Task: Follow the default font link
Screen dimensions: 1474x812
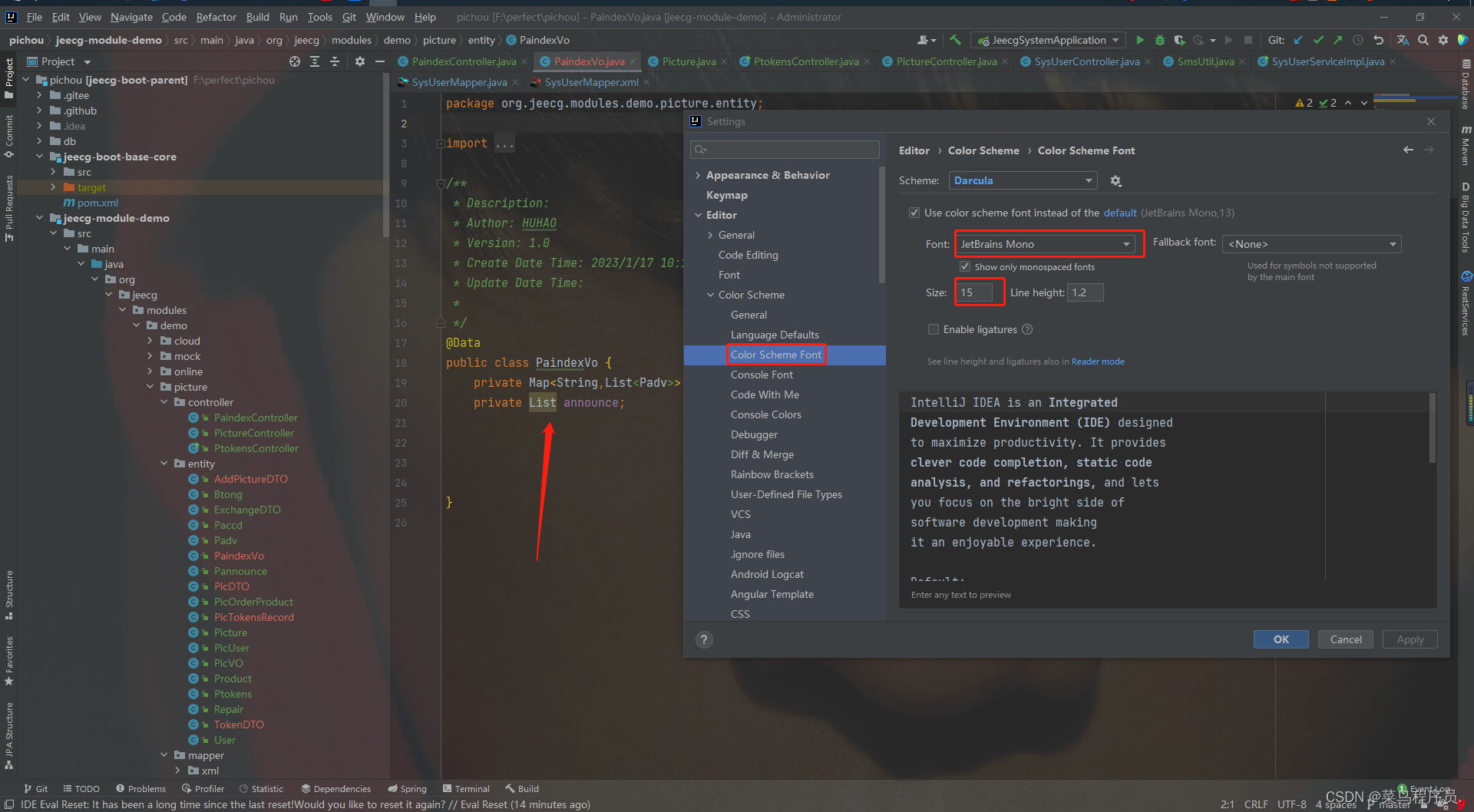Action: click(1120, 213)
